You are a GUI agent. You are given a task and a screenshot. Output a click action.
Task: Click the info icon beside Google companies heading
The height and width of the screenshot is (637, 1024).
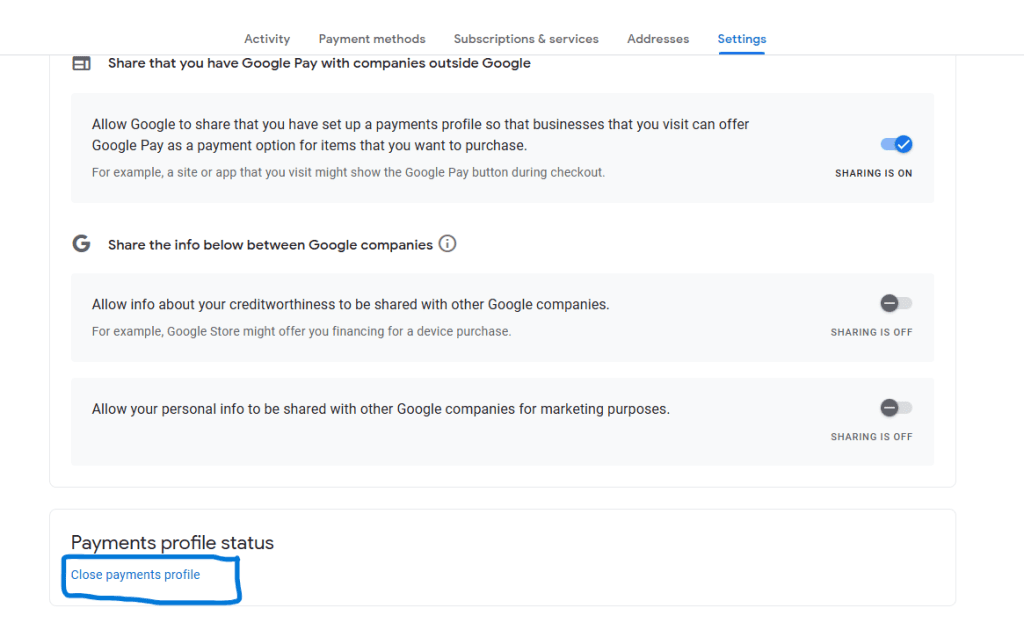pos(448,244)
